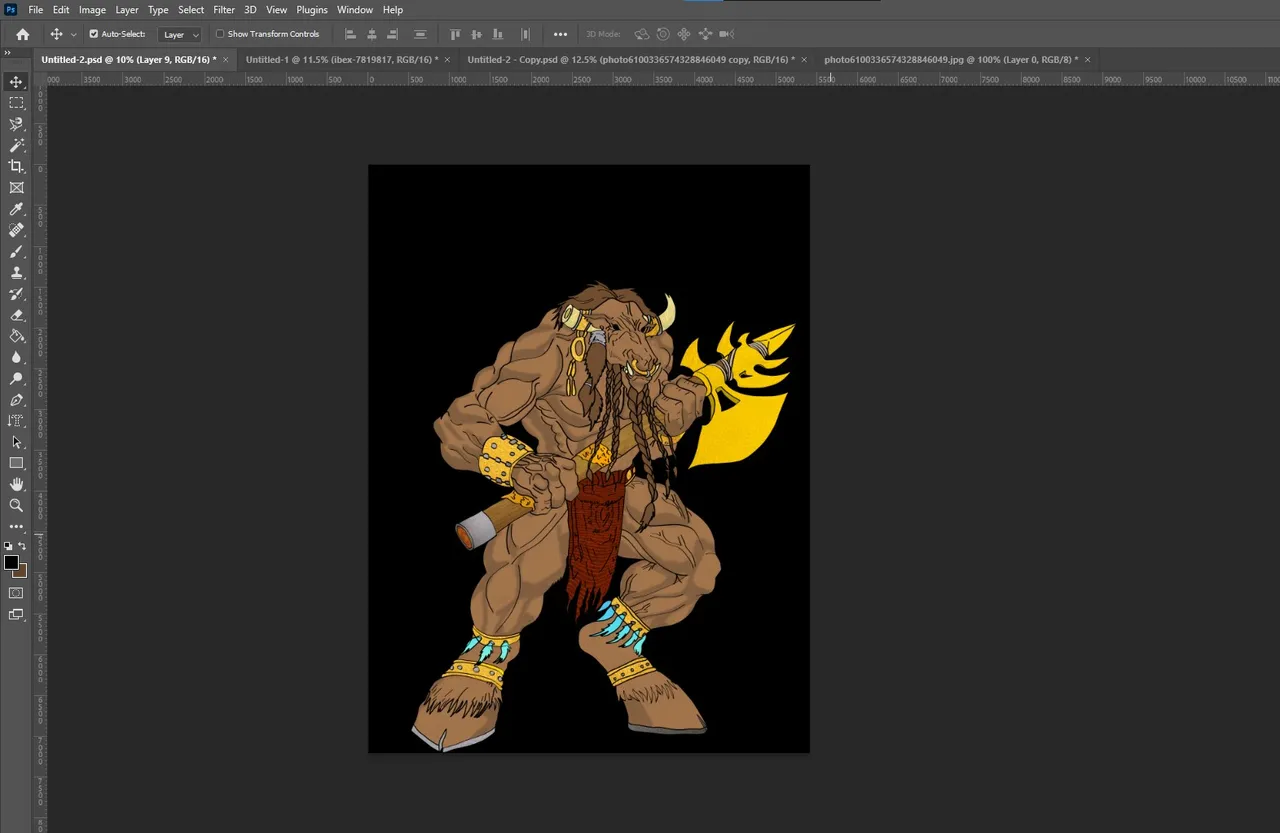1280x833 pixels.
Task: Expand the collapsed toolbar double-arrow
Action: 7,53
